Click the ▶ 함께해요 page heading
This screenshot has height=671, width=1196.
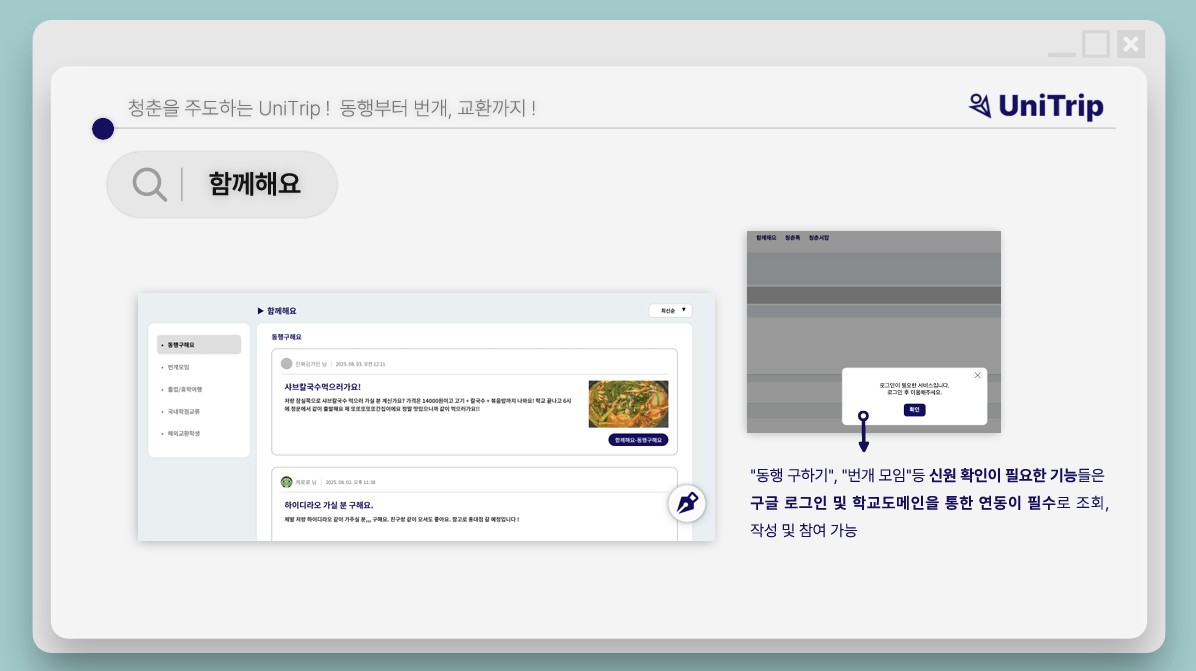pyautogui.click(x=277, y=310)
